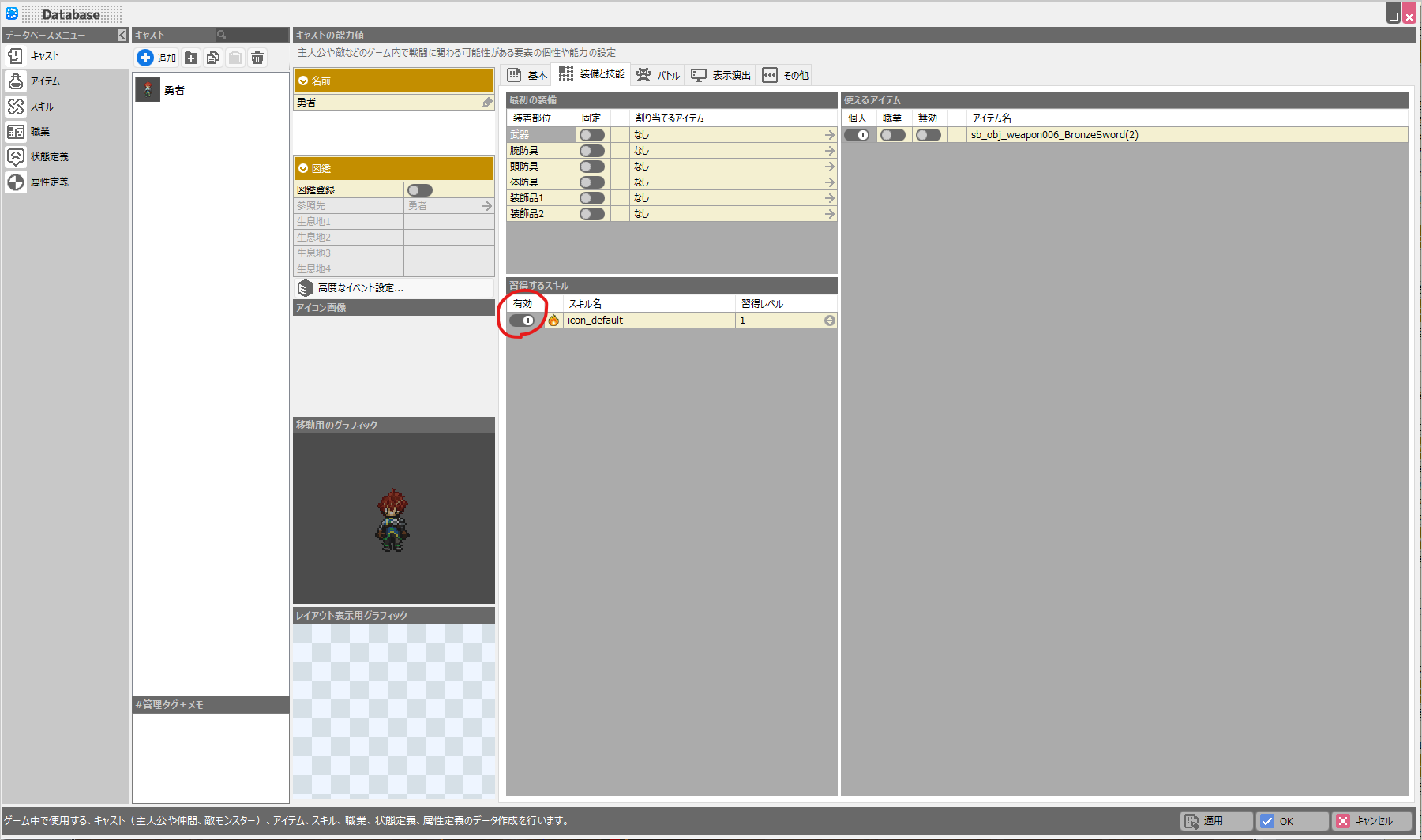Open the アイテム (Items) database section
Screen dimensions: 1422x840
click(45, 81)
